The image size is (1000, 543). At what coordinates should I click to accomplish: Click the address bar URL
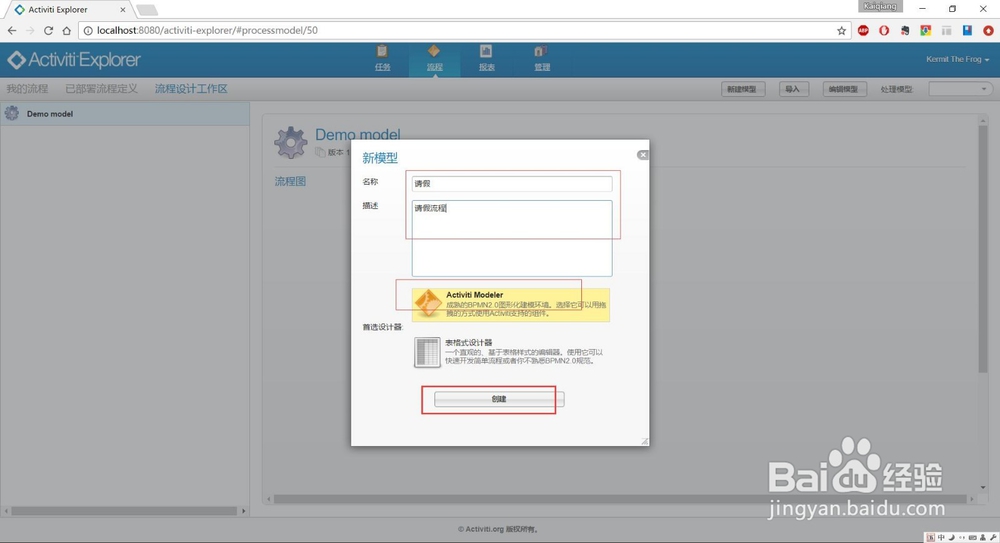click(207, 30)
